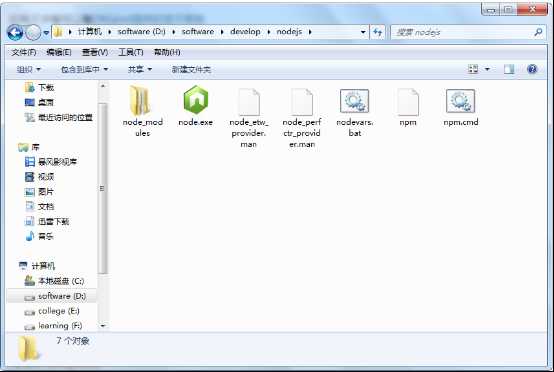Click the navigation pane scrollbar thumb
The image size is (554, 372).
[x=103, y=188]
